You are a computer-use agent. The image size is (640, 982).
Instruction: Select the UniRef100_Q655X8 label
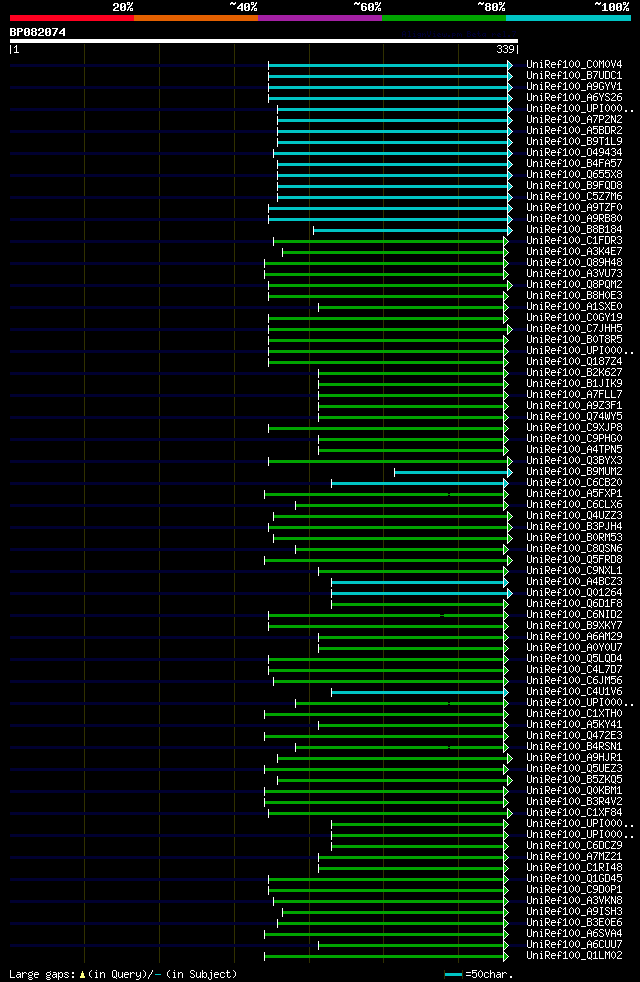point(574,175)
